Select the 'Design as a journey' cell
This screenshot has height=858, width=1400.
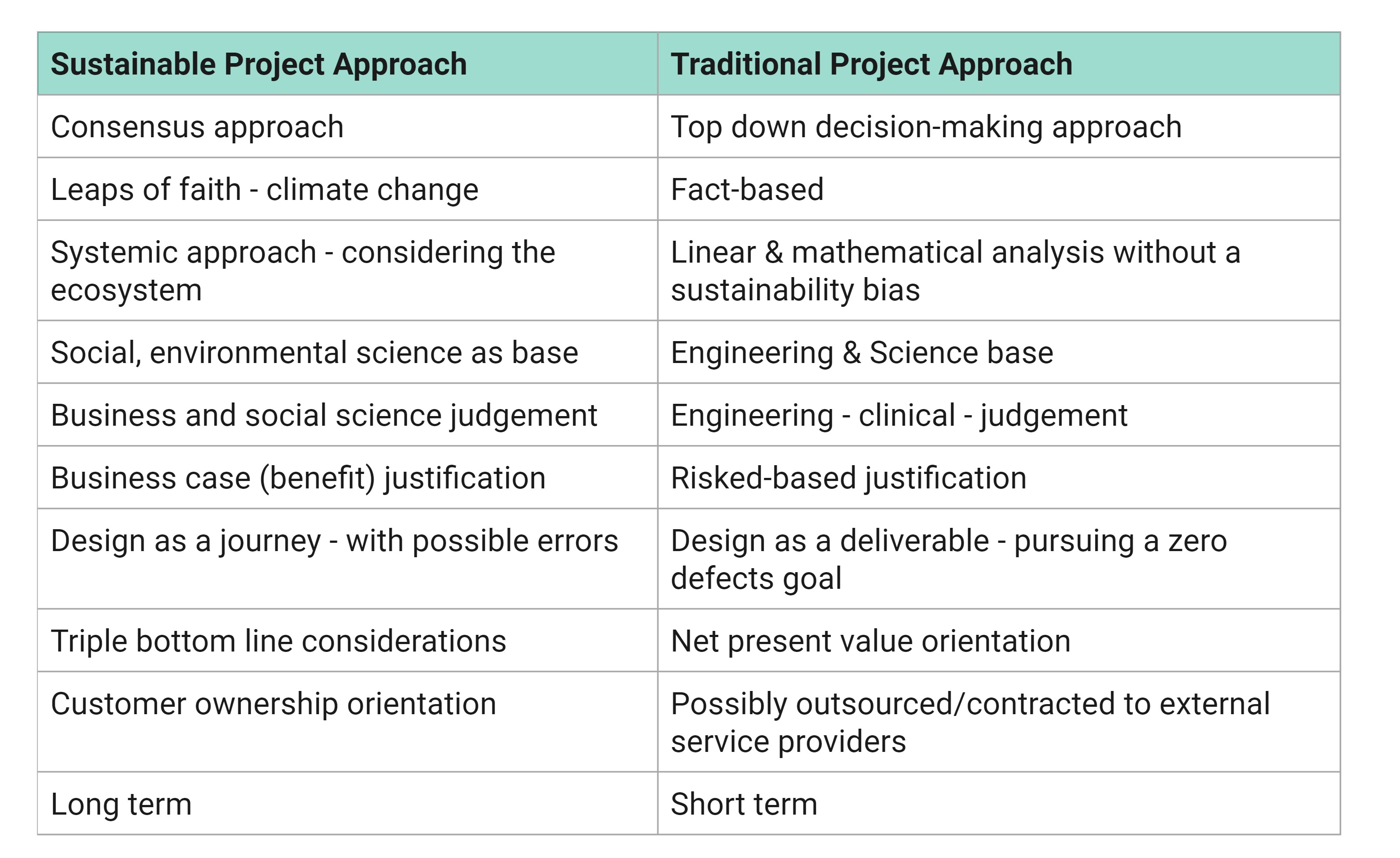[x=334, y=541]
